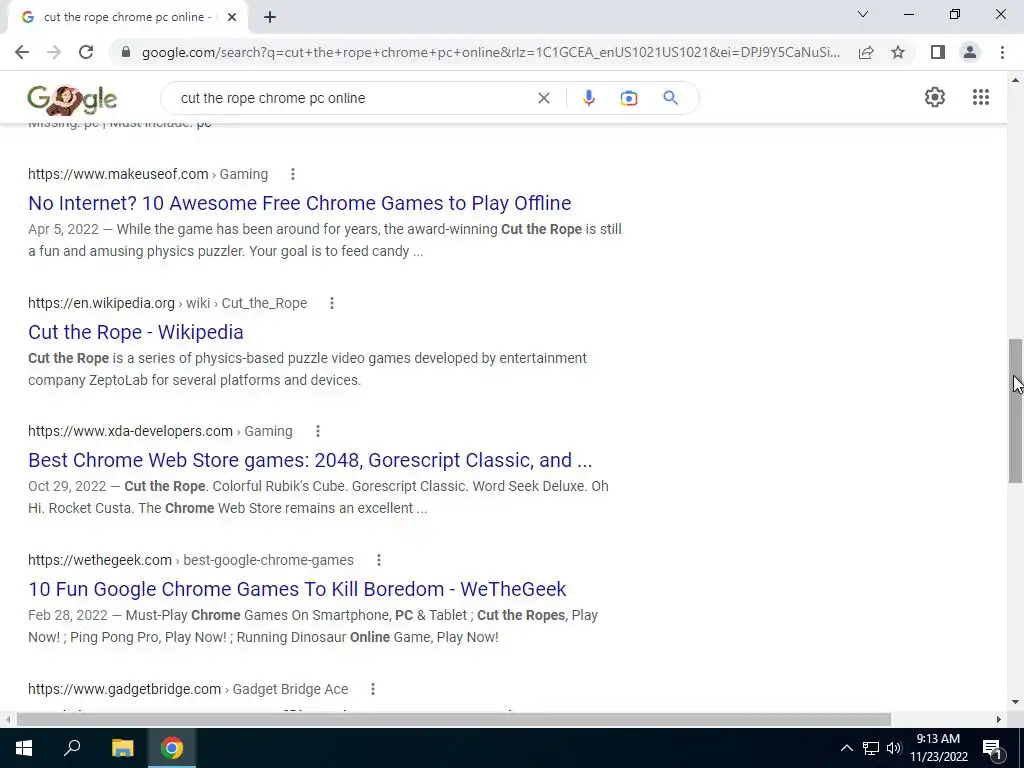Click in the Google search box
The height and width of the screenshot is (768, 1024).
pos(353,98)
